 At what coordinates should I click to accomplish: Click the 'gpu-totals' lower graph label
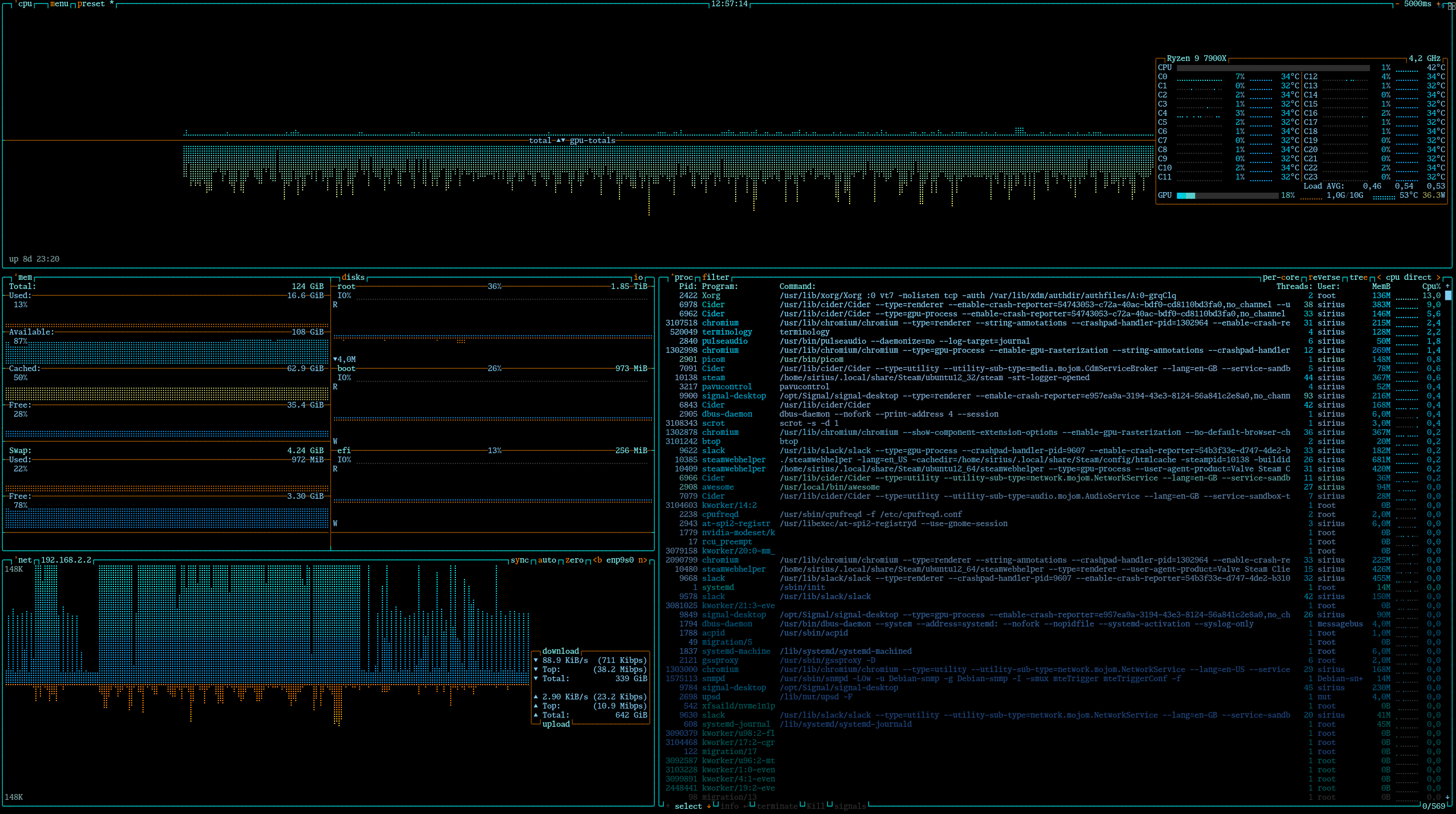(593, 141)
